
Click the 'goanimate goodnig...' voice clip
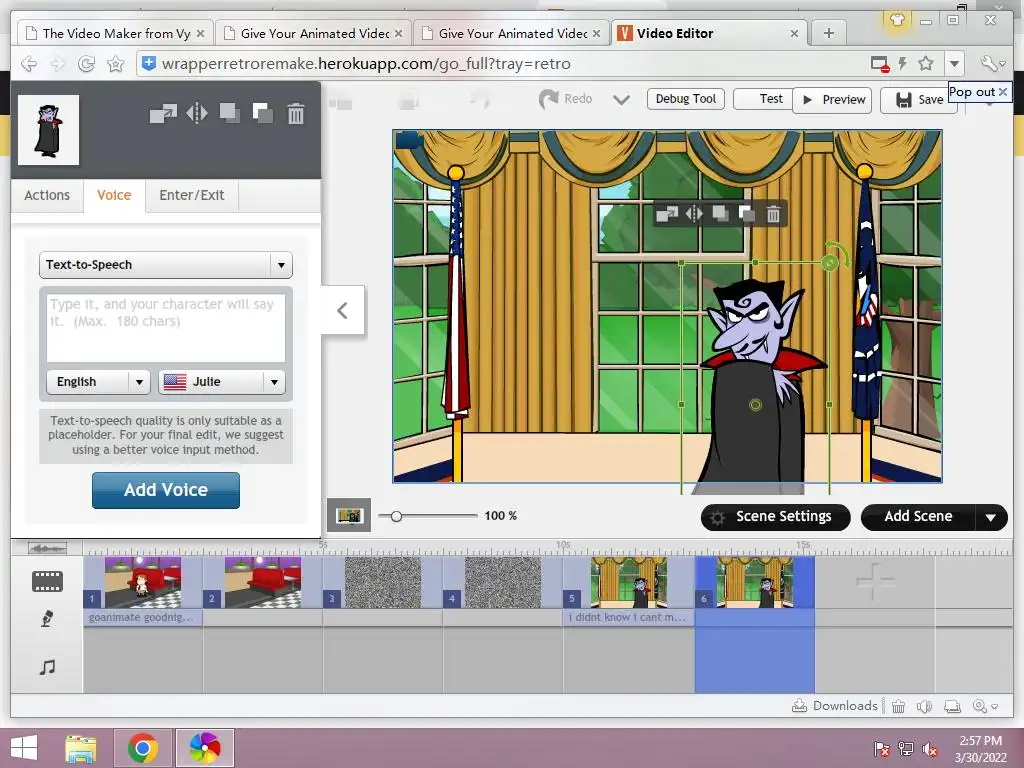point(143,618)
